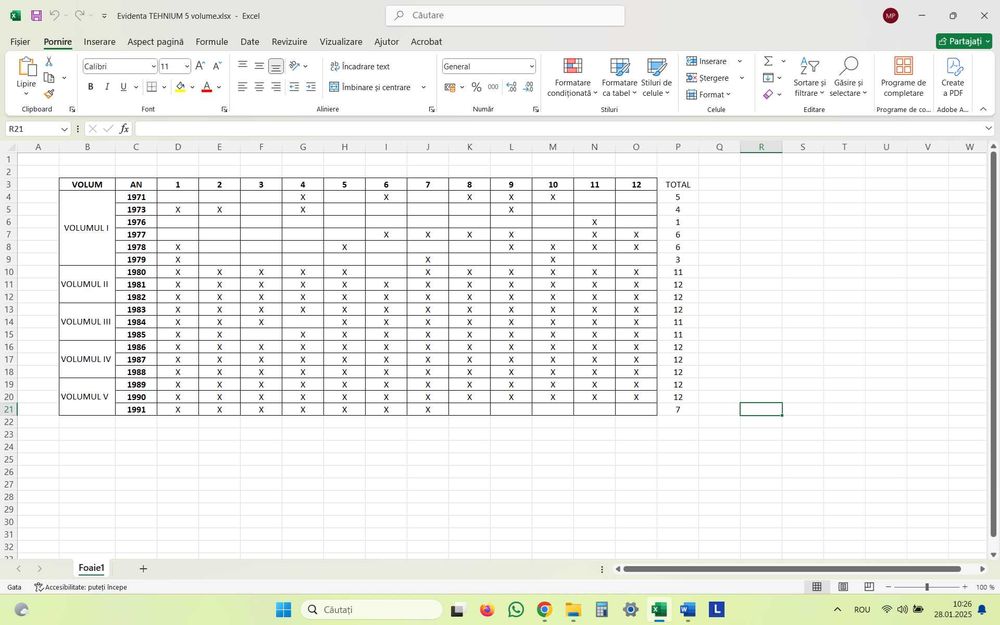Toggle align left
Viewport: 1000px width, 625px height.
(x=242, y=87)
